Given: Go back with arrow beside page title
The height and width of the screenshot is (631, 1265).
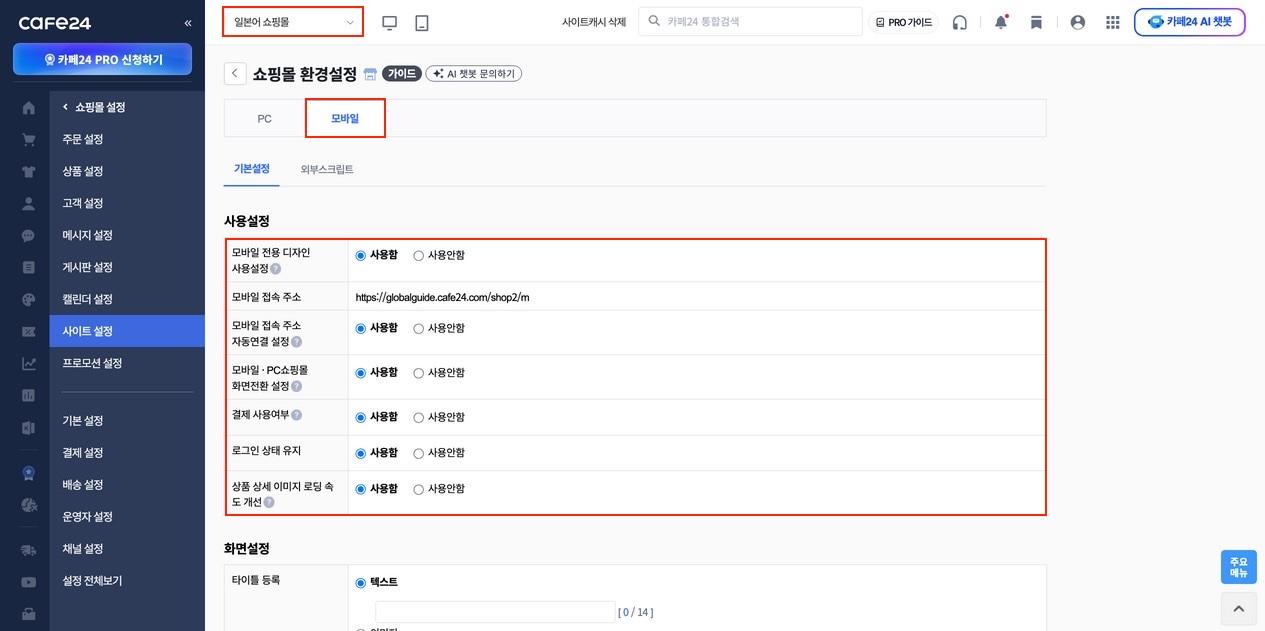Looking at the screenshot, I should click(x=235, y=73).
